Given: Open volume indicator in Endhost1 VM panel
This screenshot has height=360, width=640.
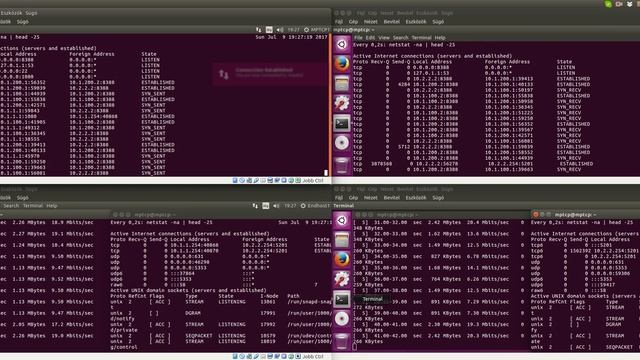Looking at the screenshot, I should (276, 206).
